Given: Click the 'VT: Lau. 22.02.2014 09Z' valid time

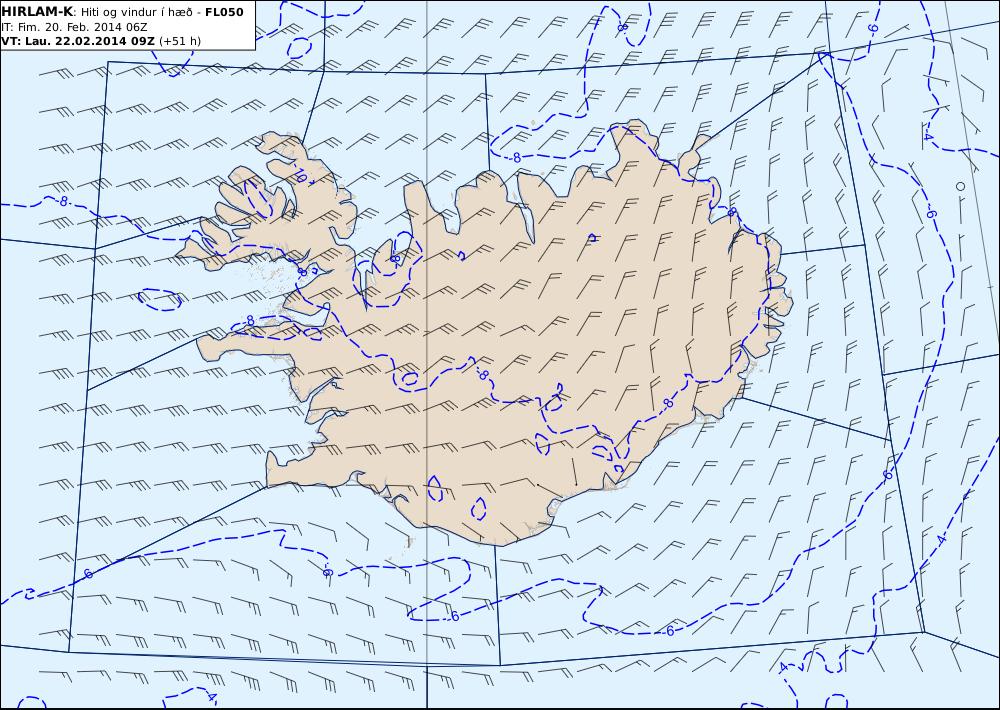Looking at the screenshot, I should pyautogui.click(x=78, y=41).
